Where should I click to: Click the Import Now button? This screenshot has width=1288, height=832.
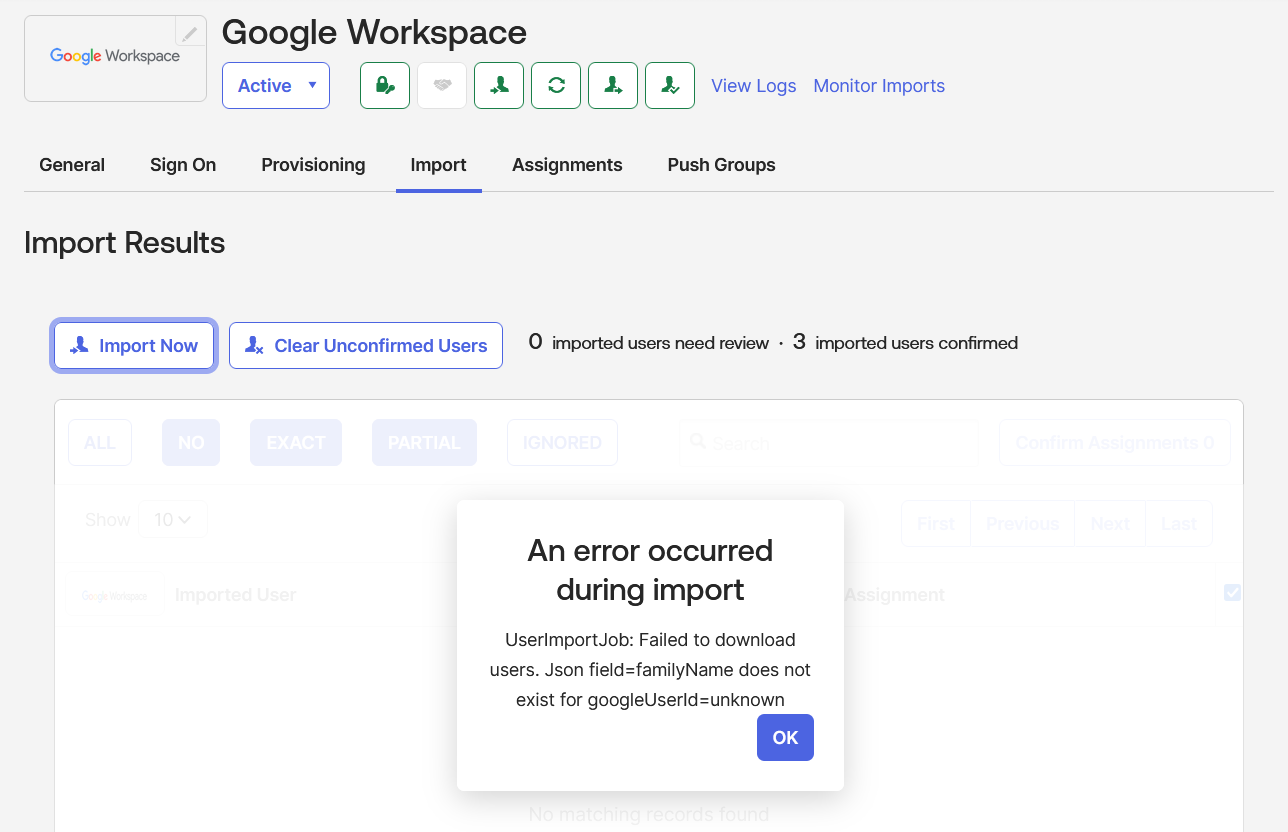[x=134, y=346]
